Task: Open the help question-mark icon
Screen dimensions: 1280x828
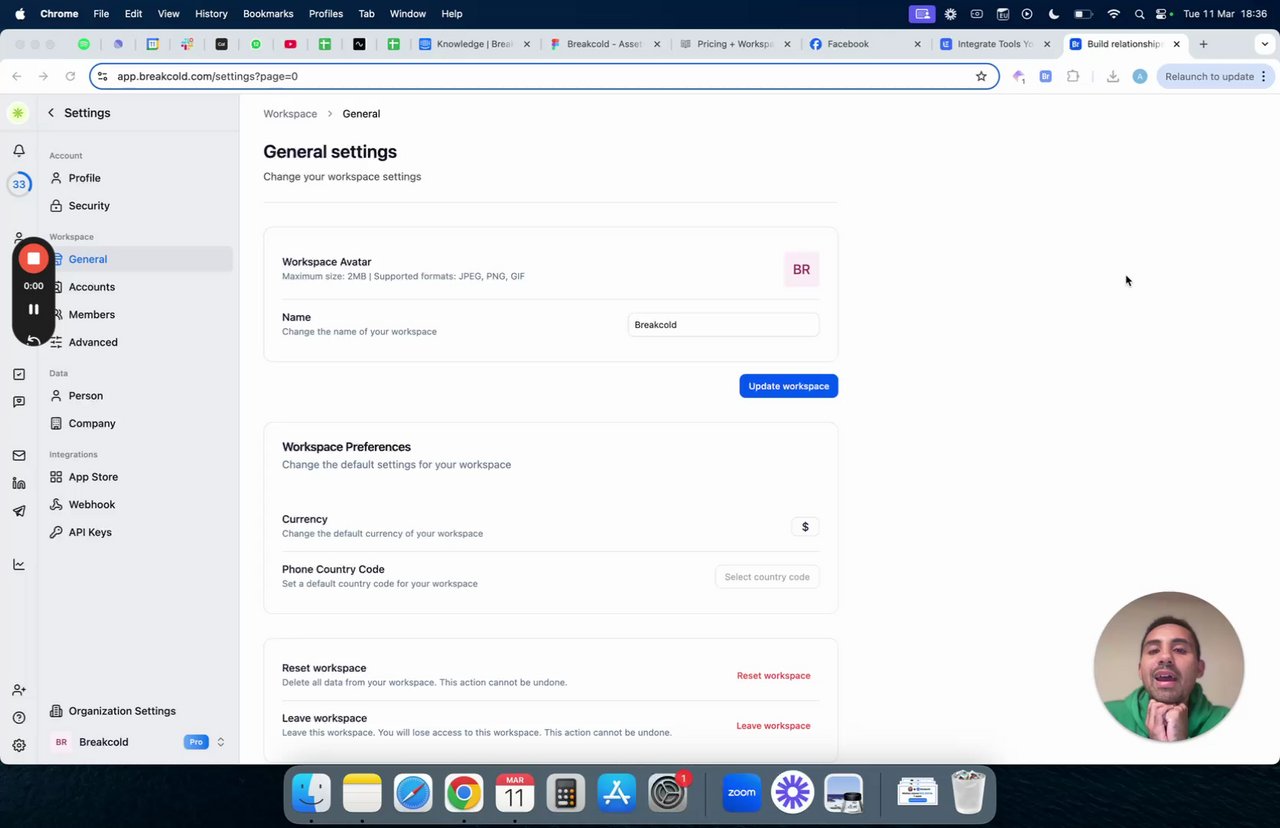Action: [19, 717]
